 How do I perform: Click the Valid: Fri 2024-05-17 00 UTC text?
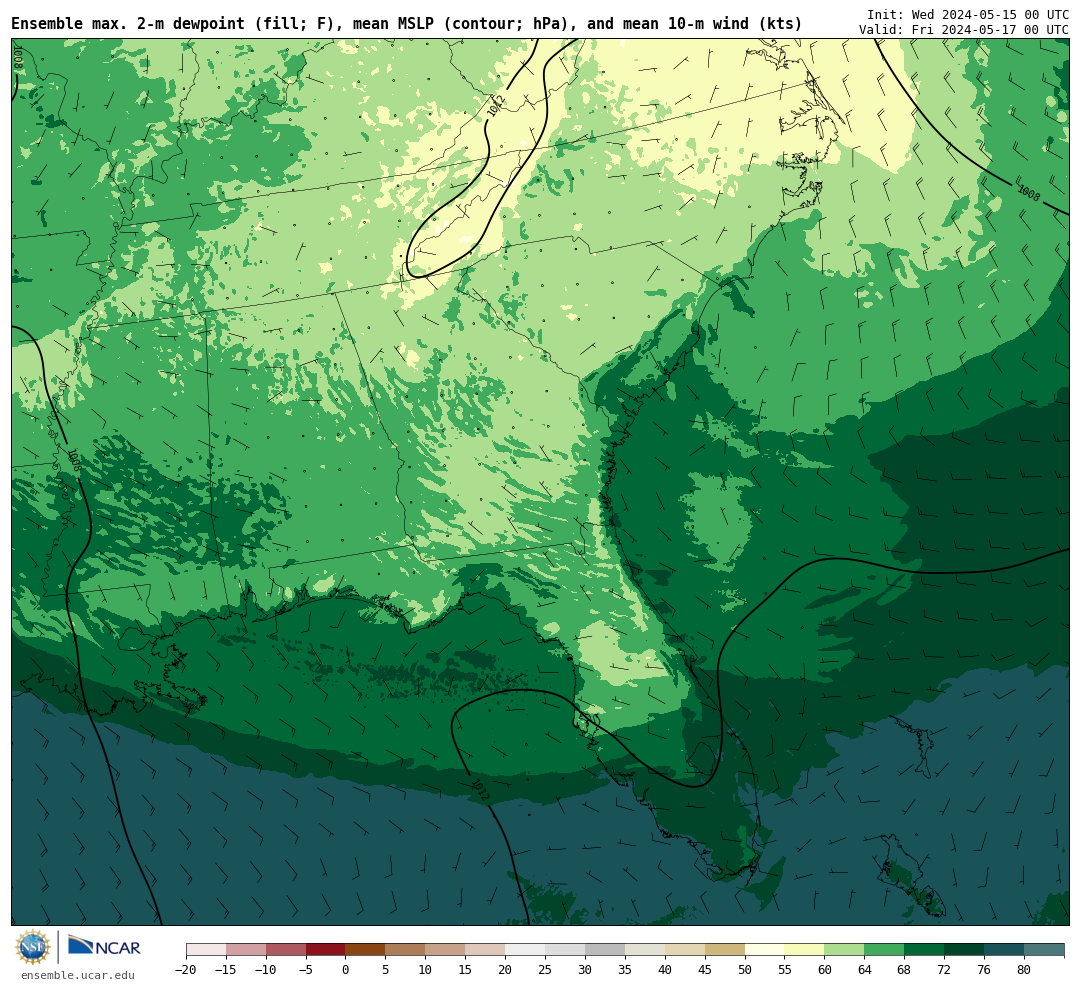coord(963,30)
